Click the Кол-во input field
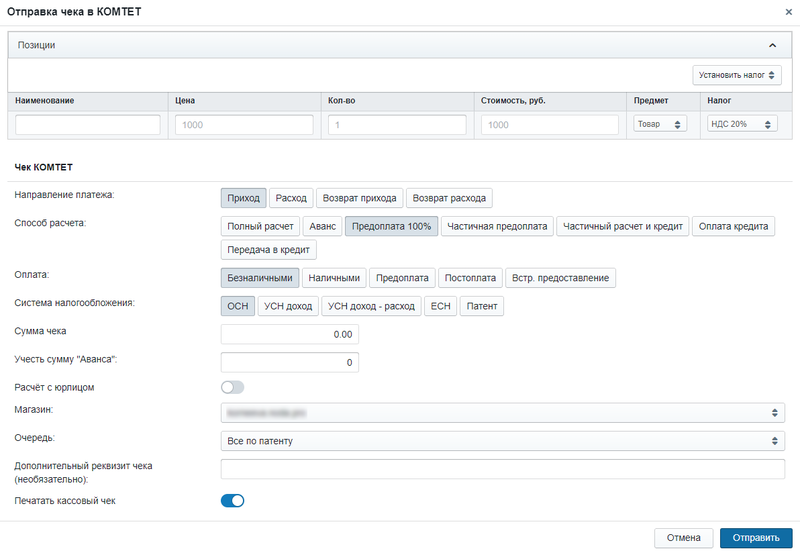 coord(397,125)
